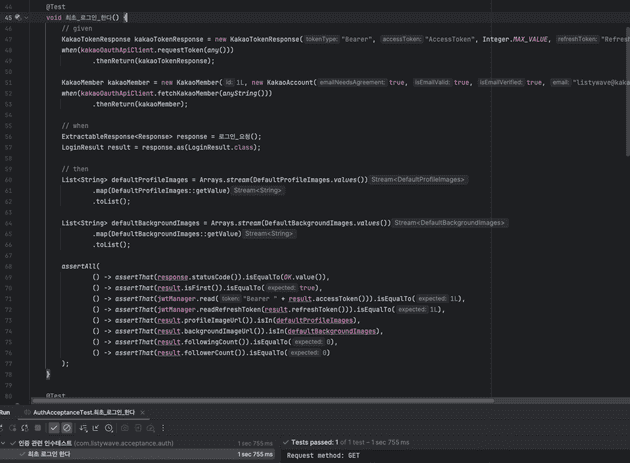Open test history clock icon
630x463 pixels.
tap(109, 428)
